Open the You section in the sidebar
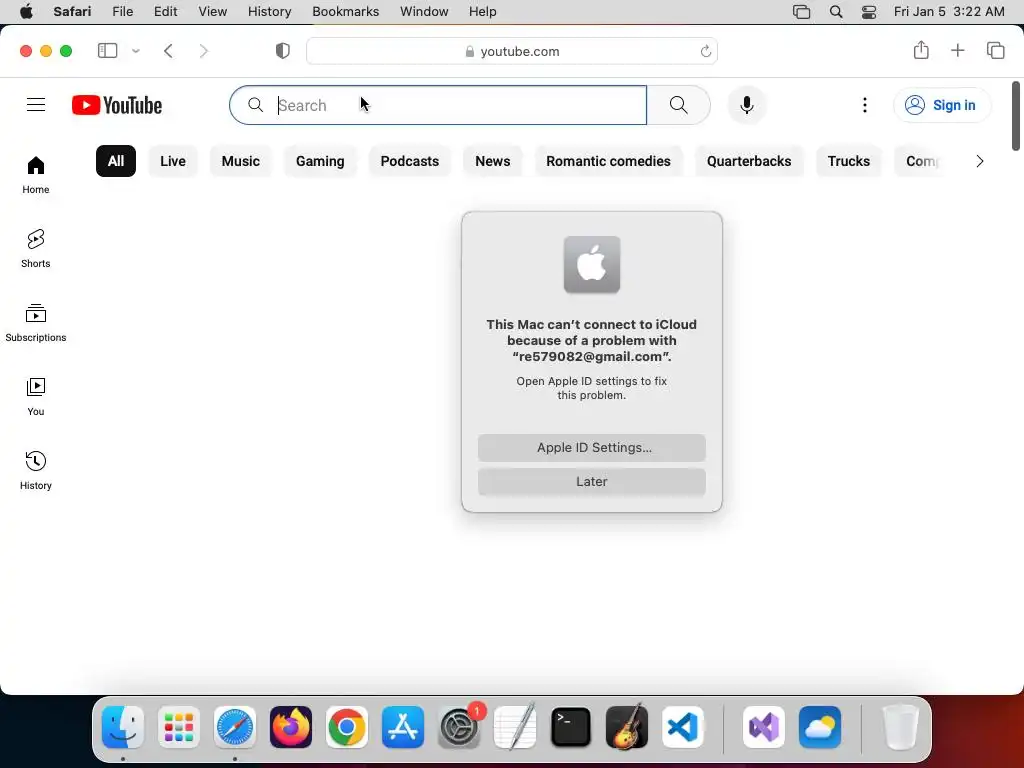The height and width of the screenshot is (768, 1024). coord(36,396)
